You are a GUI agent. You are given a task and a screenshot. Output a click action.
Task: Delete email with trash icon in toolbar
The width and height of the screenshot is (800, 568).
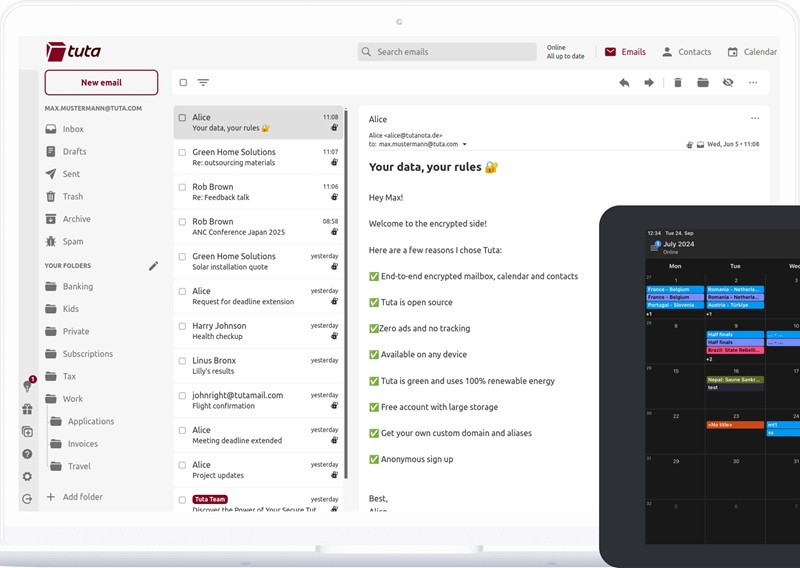click(678, 83)
